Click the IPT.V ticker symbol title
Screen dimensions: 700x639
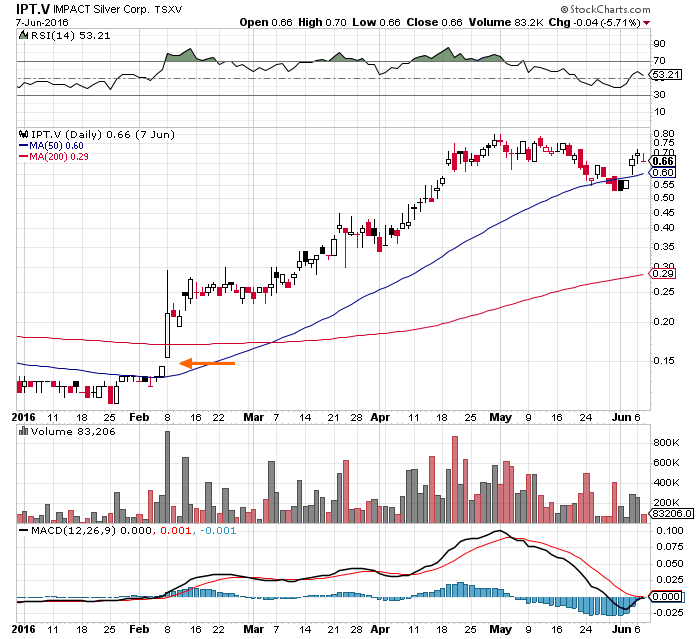pos(33,9)
